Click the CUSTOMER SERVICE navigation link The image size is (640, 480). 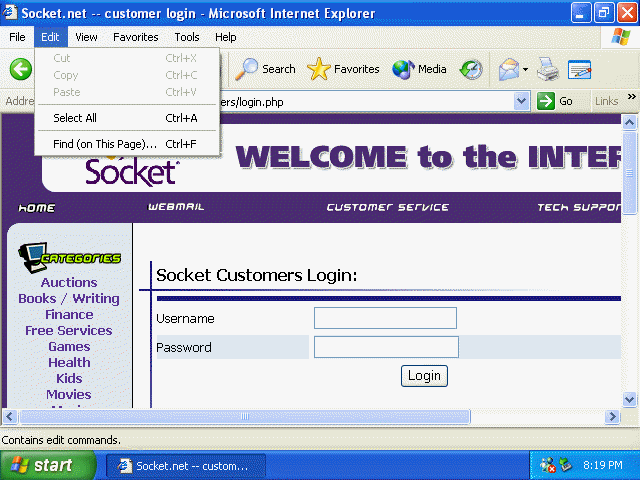point(387,207)
